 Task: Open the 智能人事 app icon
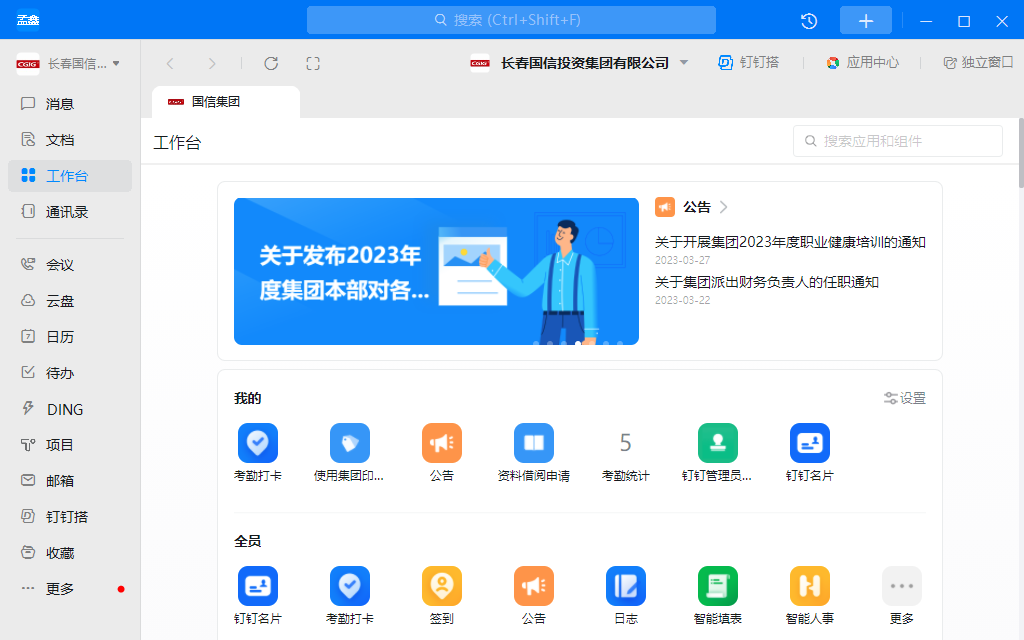coord(809,586)
